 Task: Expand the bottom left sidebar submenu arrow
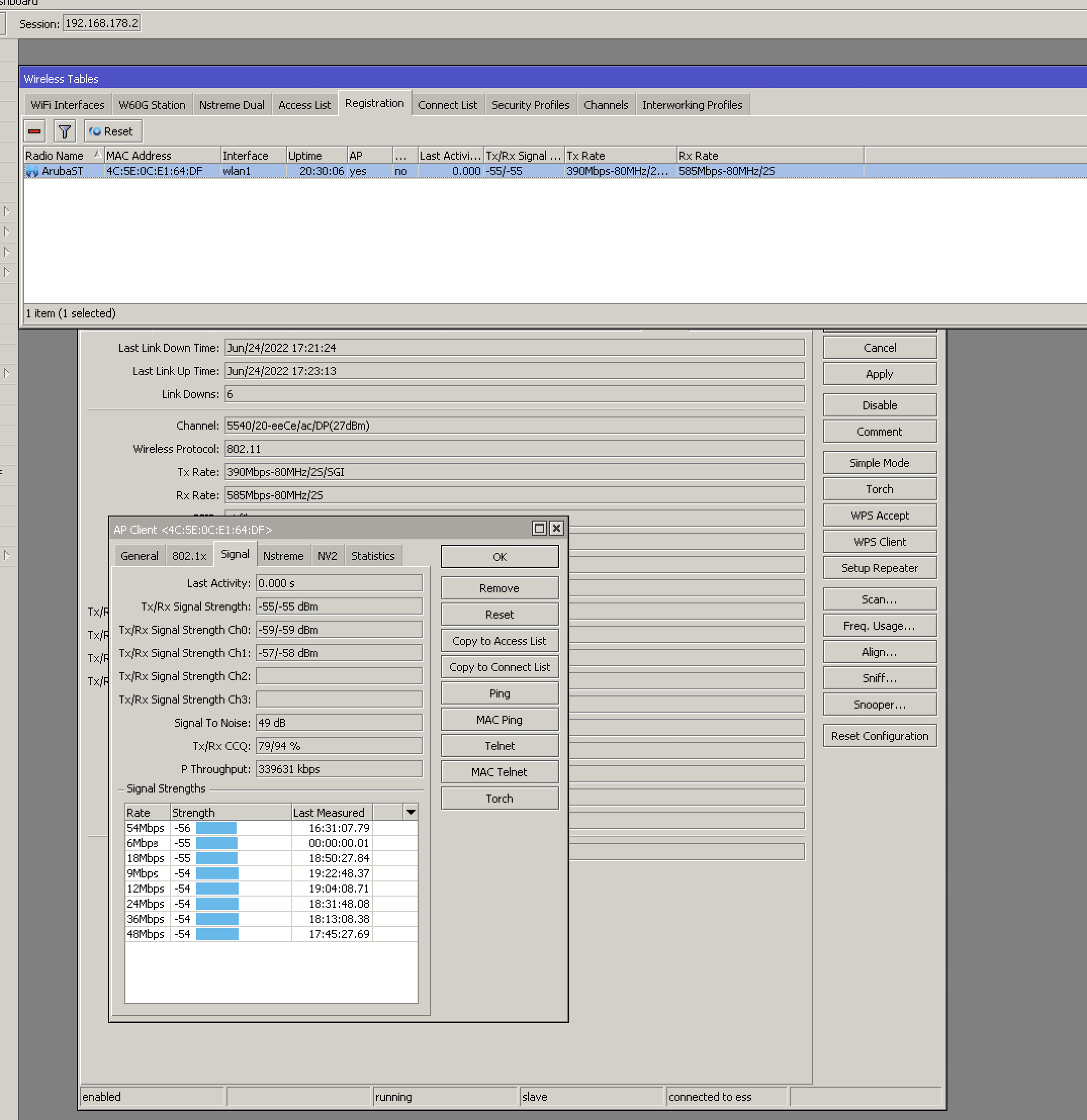coord(7,555)
